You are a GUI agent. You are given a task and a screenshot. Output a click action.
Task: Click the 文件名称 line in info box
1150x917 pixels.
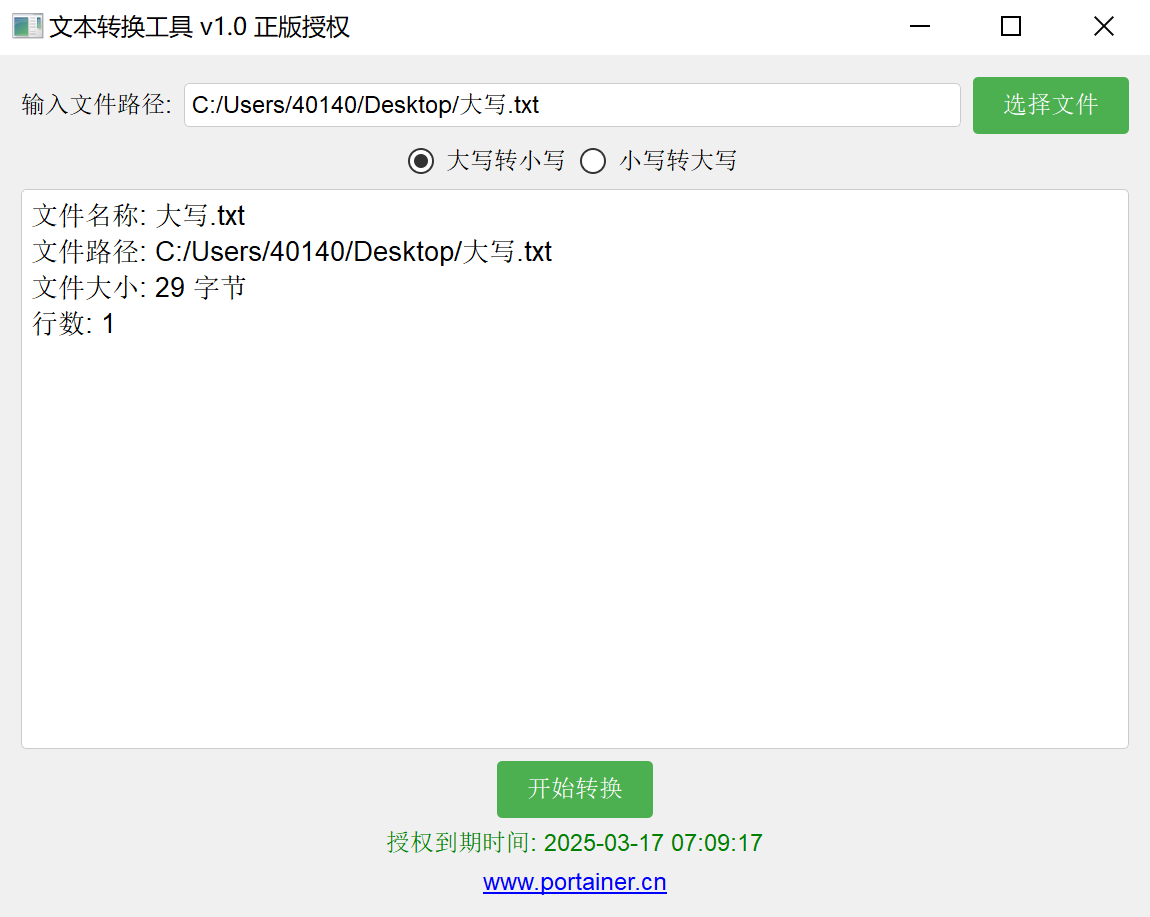(x=139, y=216)
